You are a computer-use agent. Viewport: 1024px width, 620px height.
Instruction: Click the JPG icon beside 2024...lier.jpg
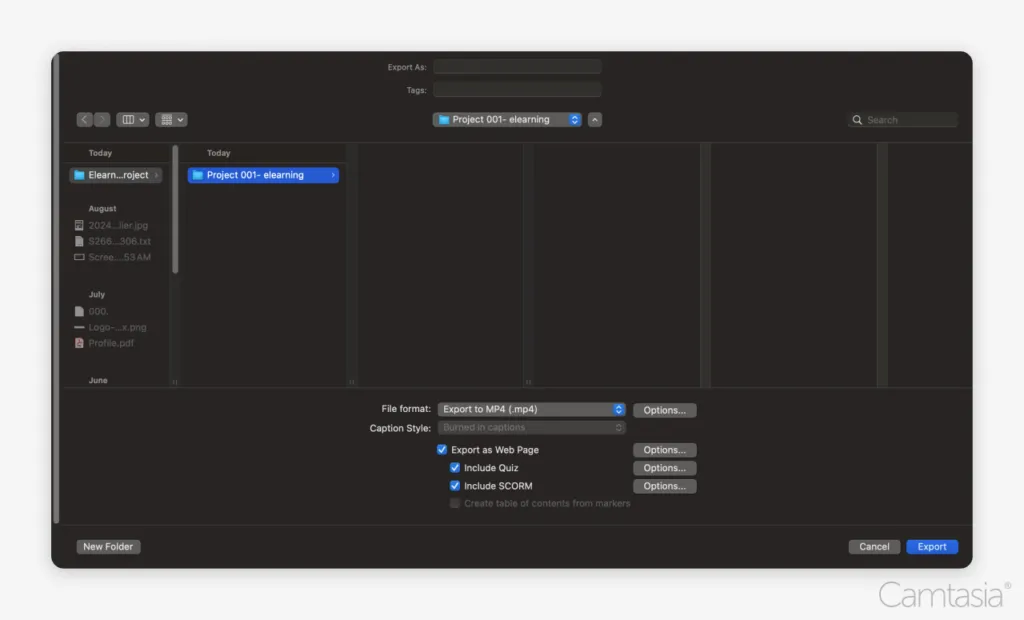(79, 225)
